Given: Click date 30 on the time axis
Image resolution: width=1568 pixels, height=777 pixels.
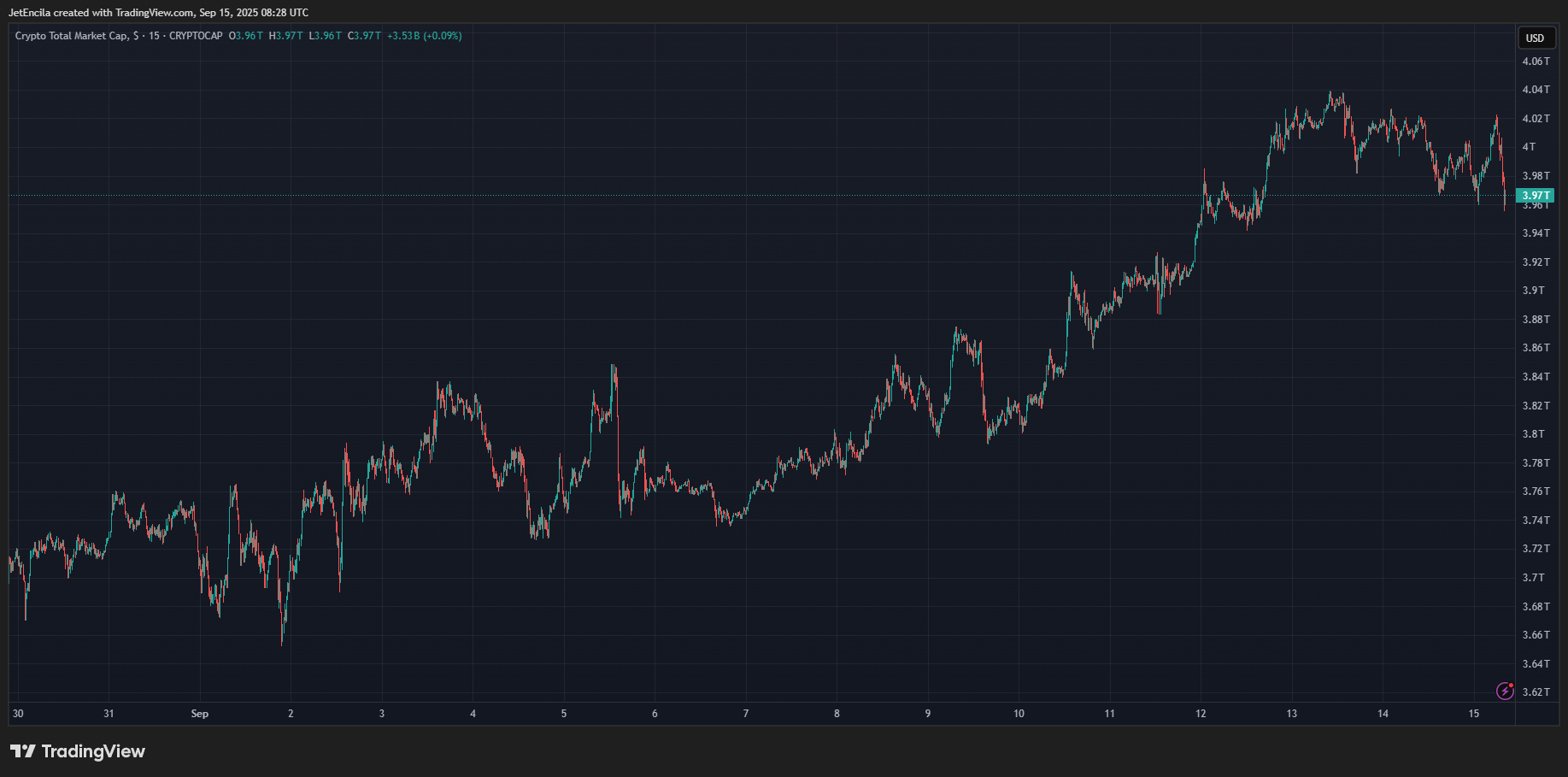Looking at the screenshot, I should click(x=18, y=714).
